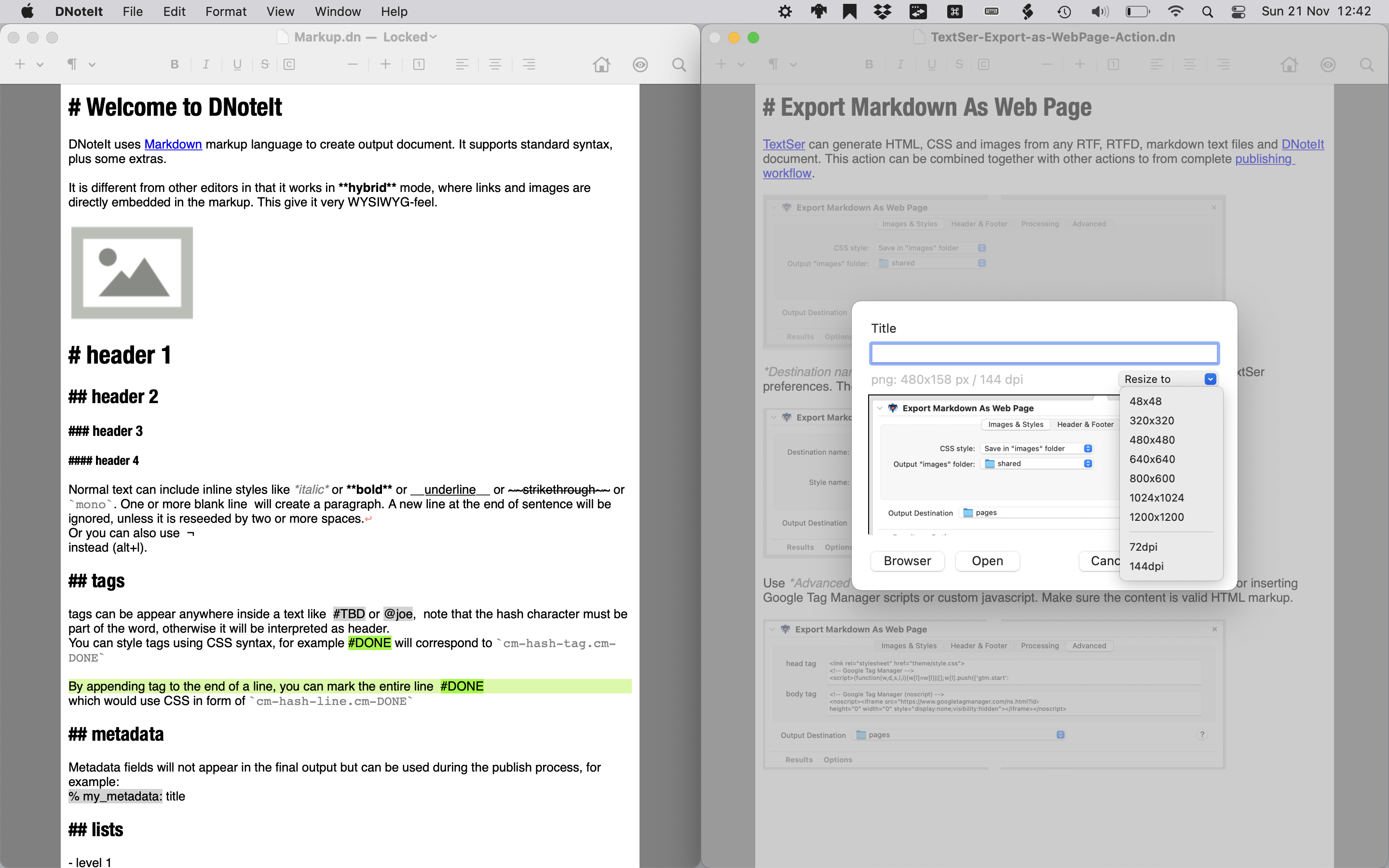Click Italic icon in TextSer window toolbar
This screenshot has height=868, width=1389.
[900, 64]
